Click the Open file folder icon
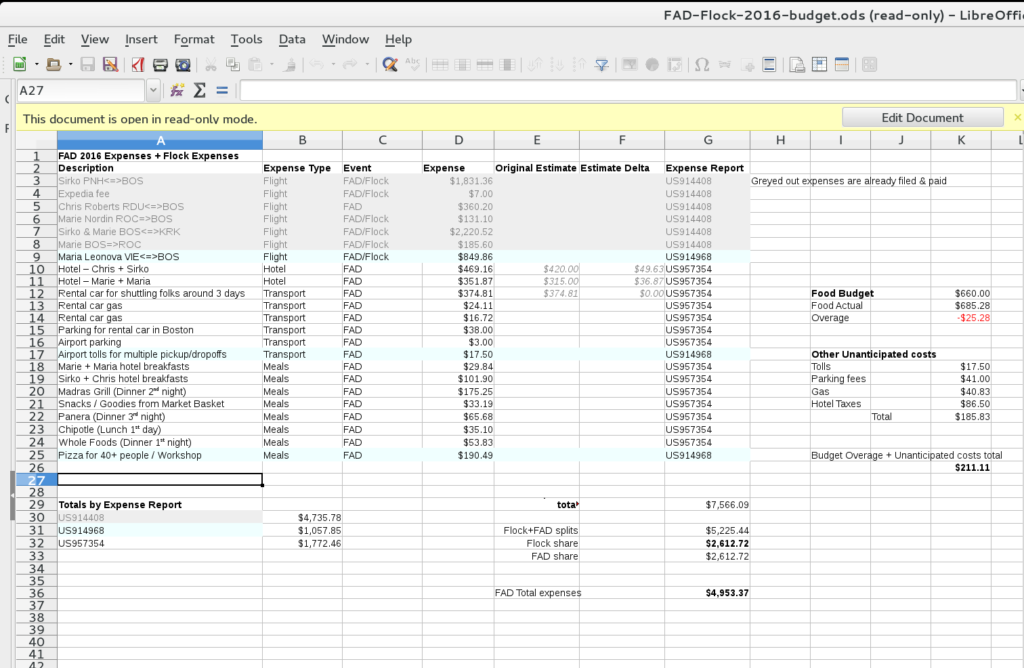Viewport: 1024px width, 668px height. [x=54, y=65]
